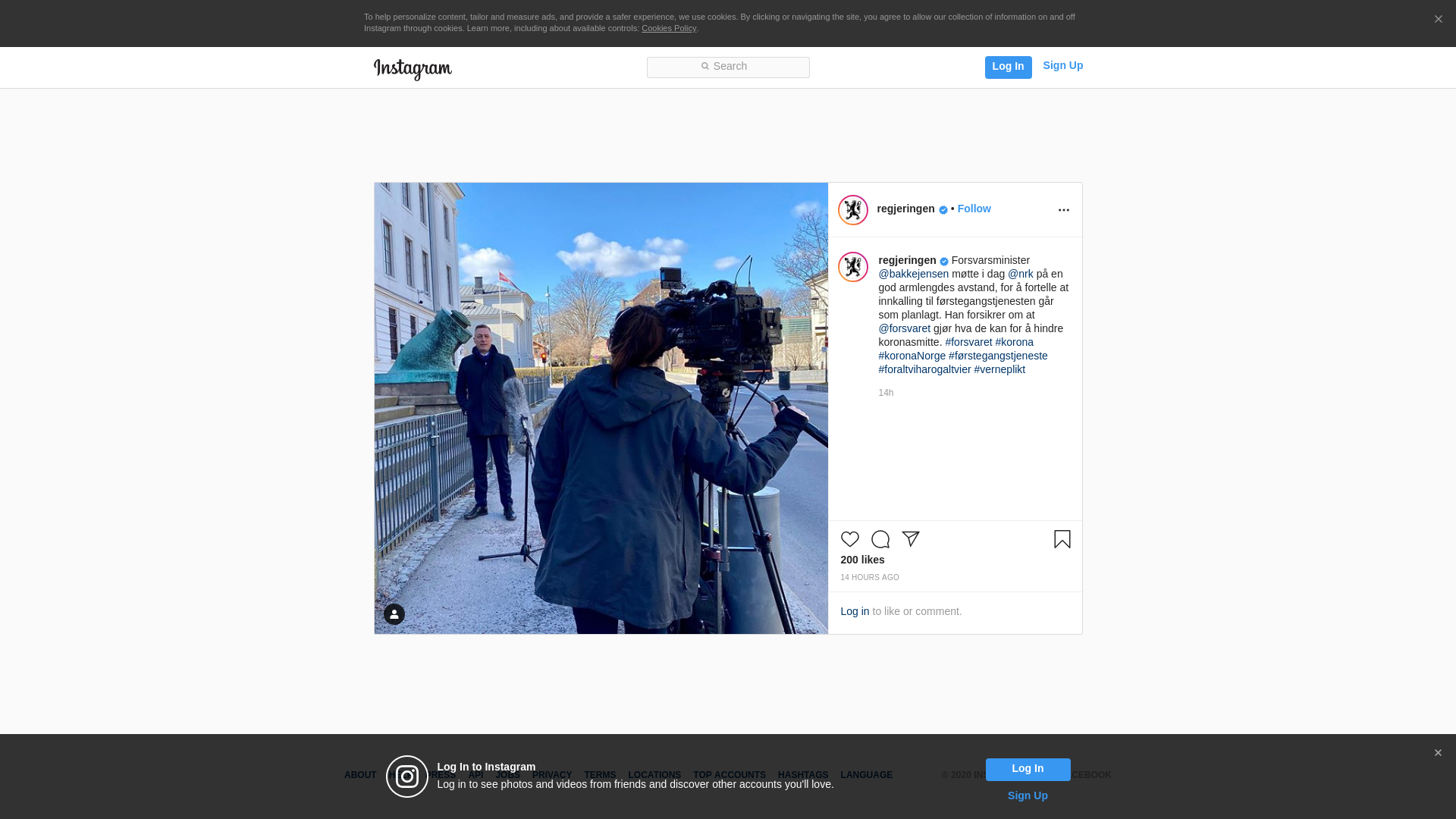
Task: Click the share paper plane icon
Action: (x=910, y=539)
